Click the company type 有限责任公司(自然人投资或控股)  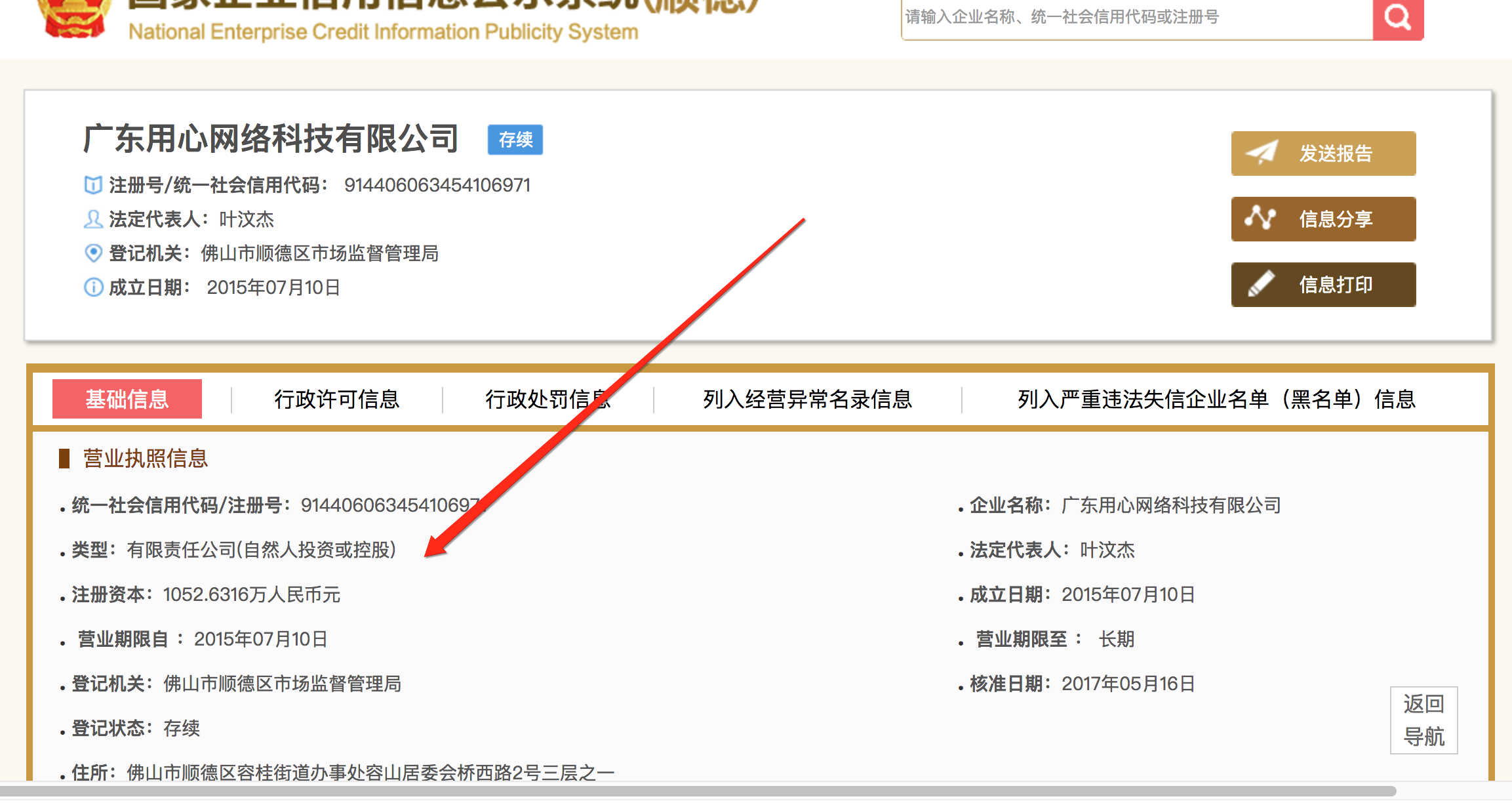click(x=262, y=550)
